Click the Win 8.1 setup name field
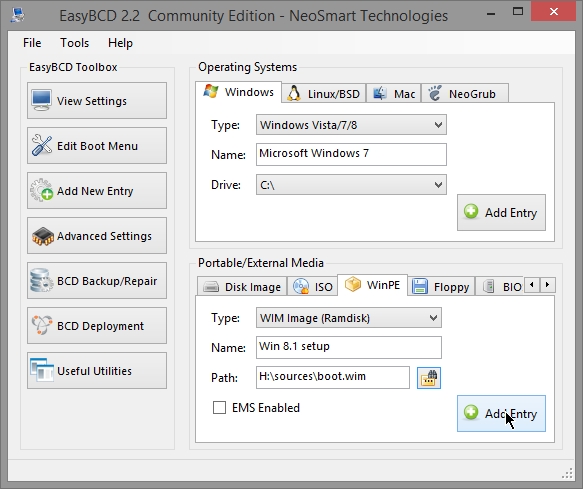The width and height of the screenshot is (583, 489). point(349,347)
